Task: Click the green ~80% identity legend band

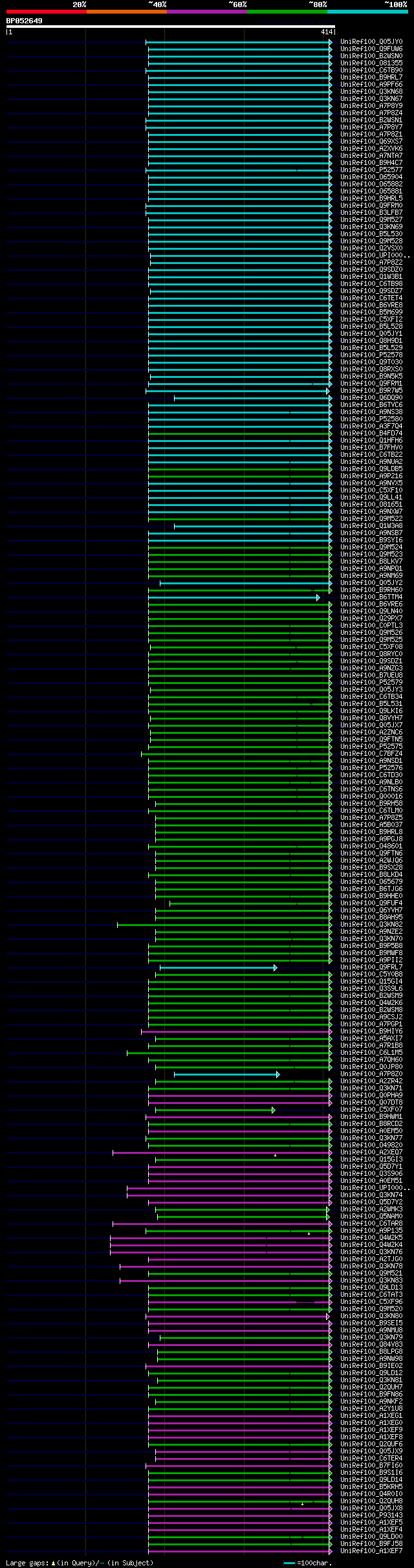Action: [x=287, y=12]
